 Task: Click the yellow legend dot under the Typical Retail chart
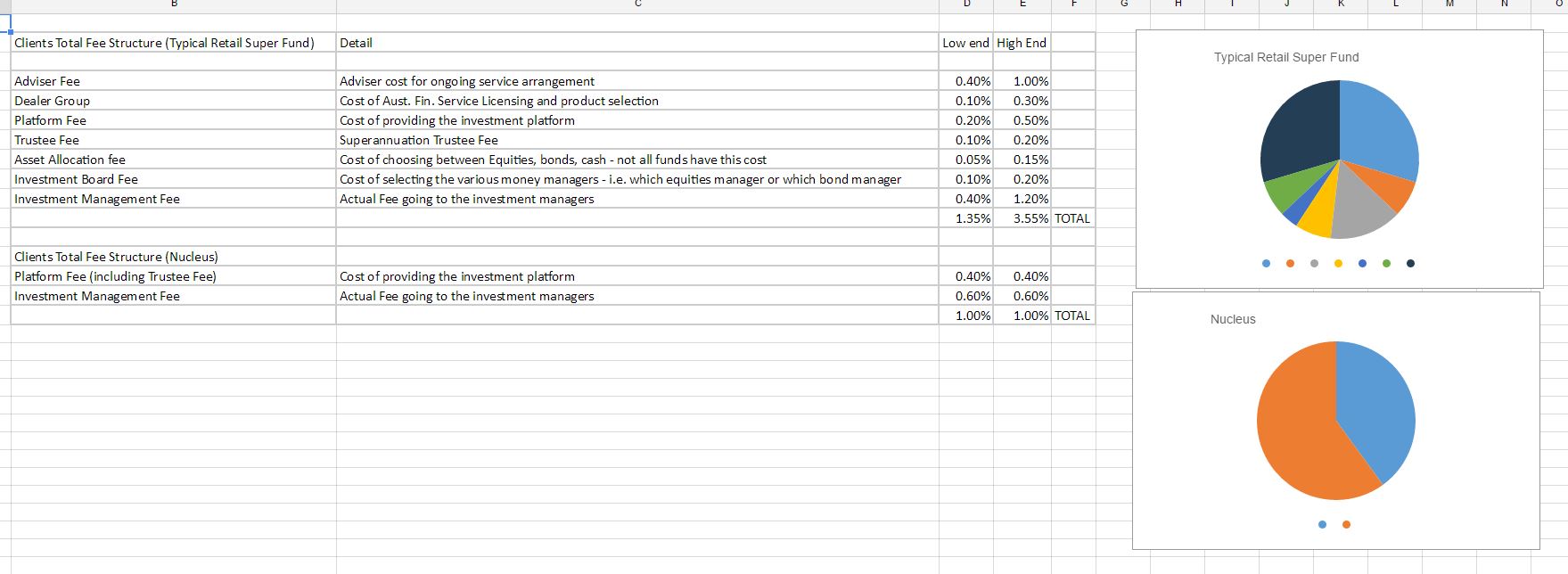pyautogui.click(x=1338, y=263)
